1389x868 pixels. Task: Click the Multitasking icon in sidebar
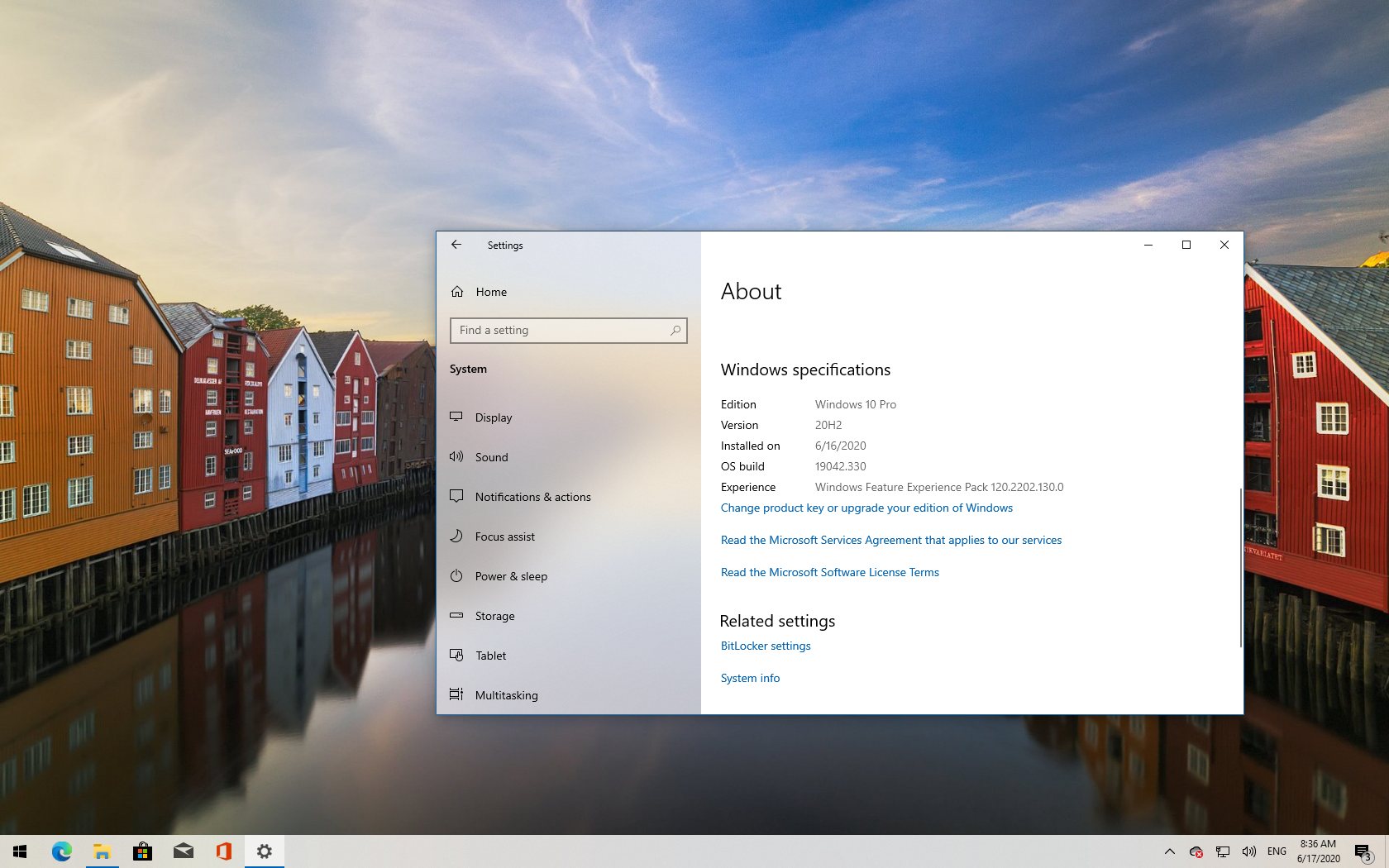point(456,694)
